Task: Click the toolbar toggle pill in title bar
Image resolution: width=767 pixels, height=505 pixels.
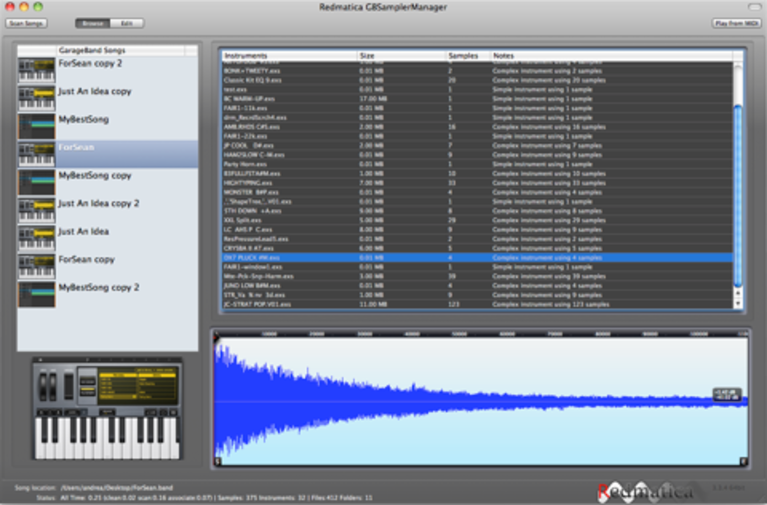Action: pos(754,7)
